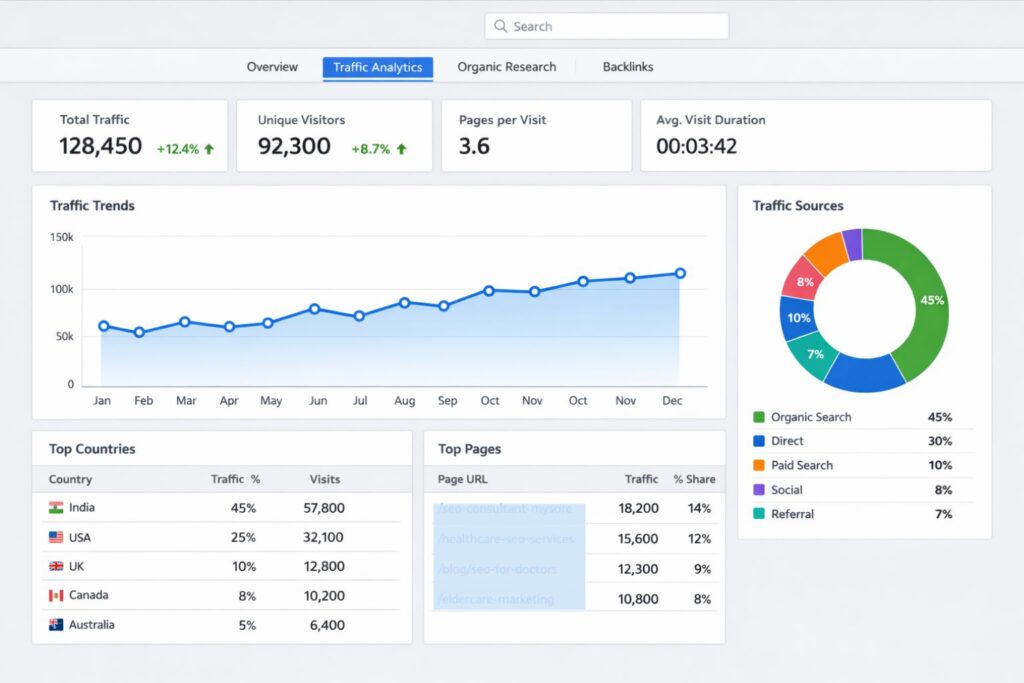Viewport: 1024px width, 683px height.
Task: Switch to the Backlinks tab
Action: 627,67
